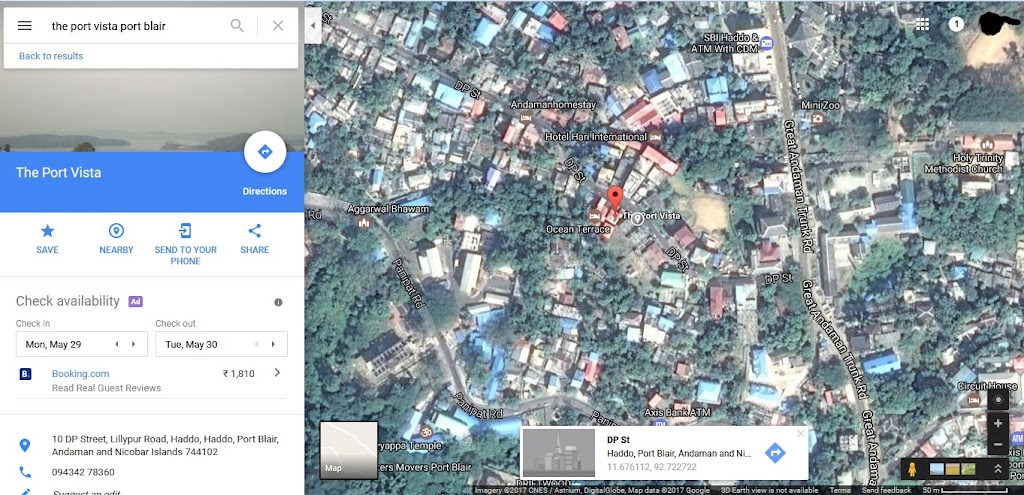This screenshot has height=495, width=1024.
Task: Click the address location pin icon
Action: [x=25, y=445]
